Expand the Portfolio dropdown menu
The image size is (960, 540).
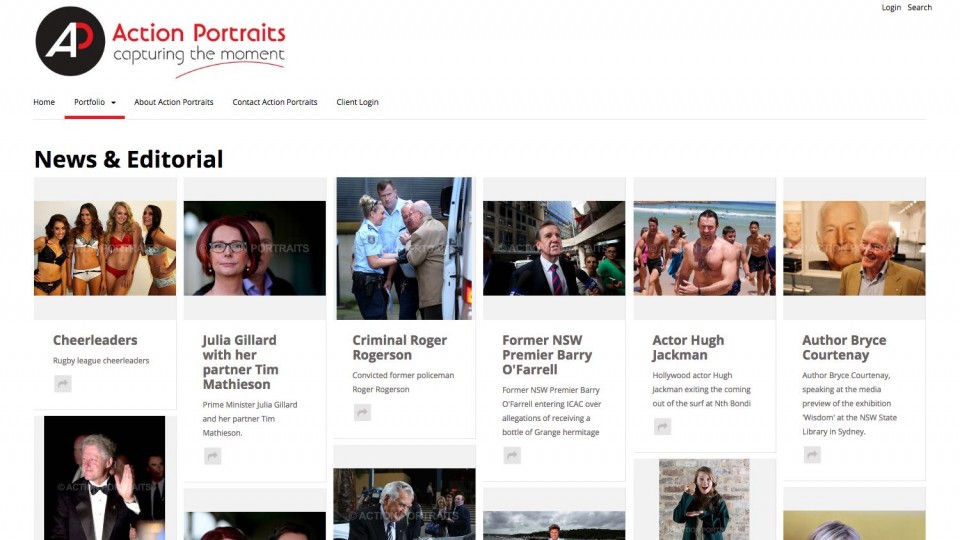(x=95, y=102)
